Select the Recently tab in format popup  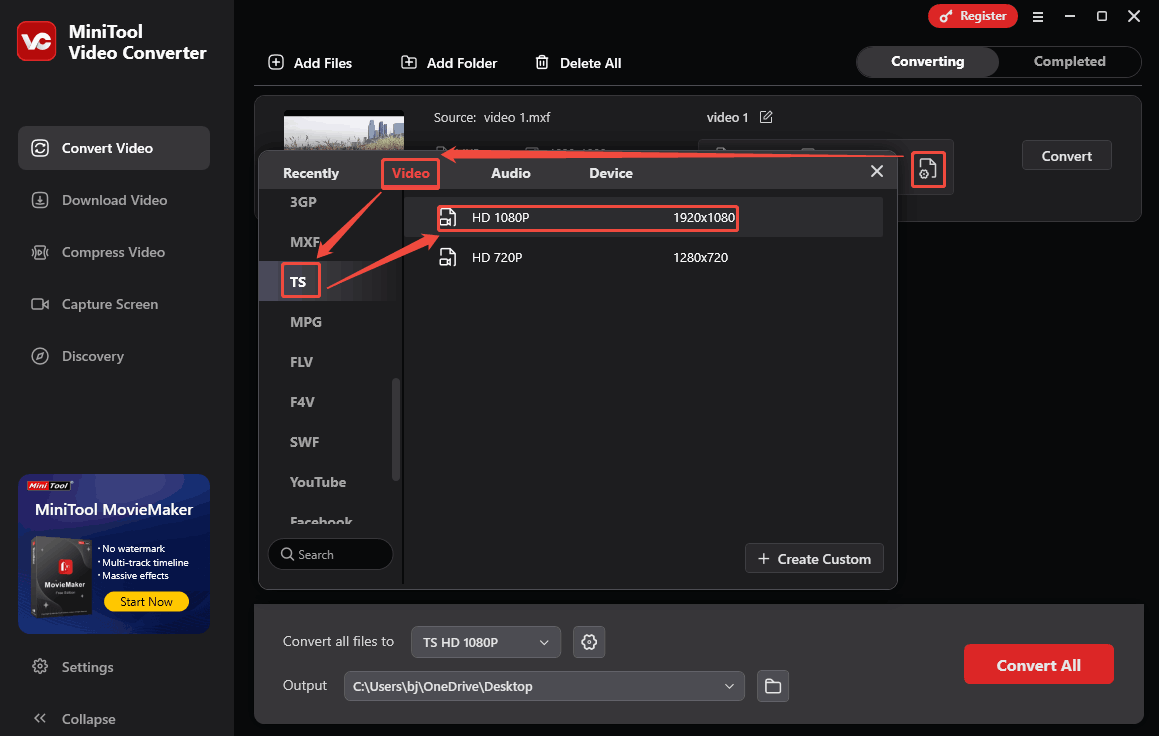(310, 173)
